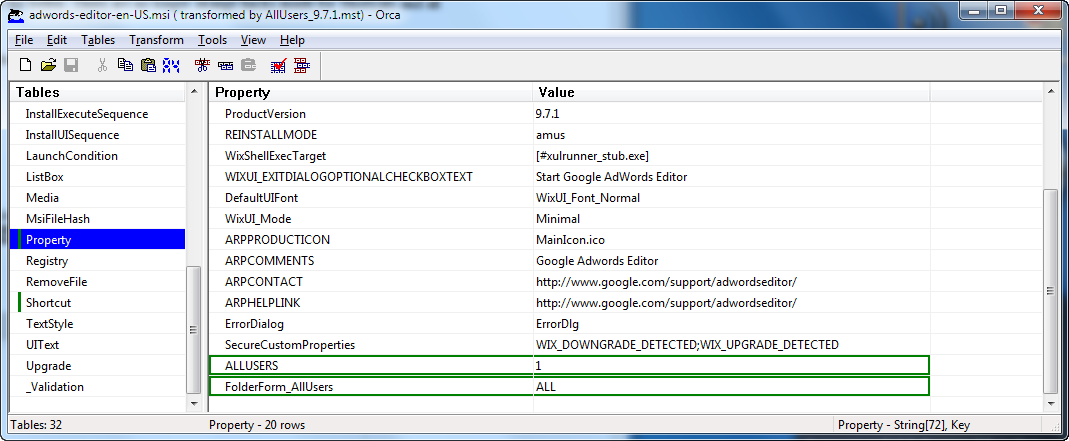The width and height of the screenshot is (1069, 441).
Task: Open the Edit menu
Action: tap(57, 40)
